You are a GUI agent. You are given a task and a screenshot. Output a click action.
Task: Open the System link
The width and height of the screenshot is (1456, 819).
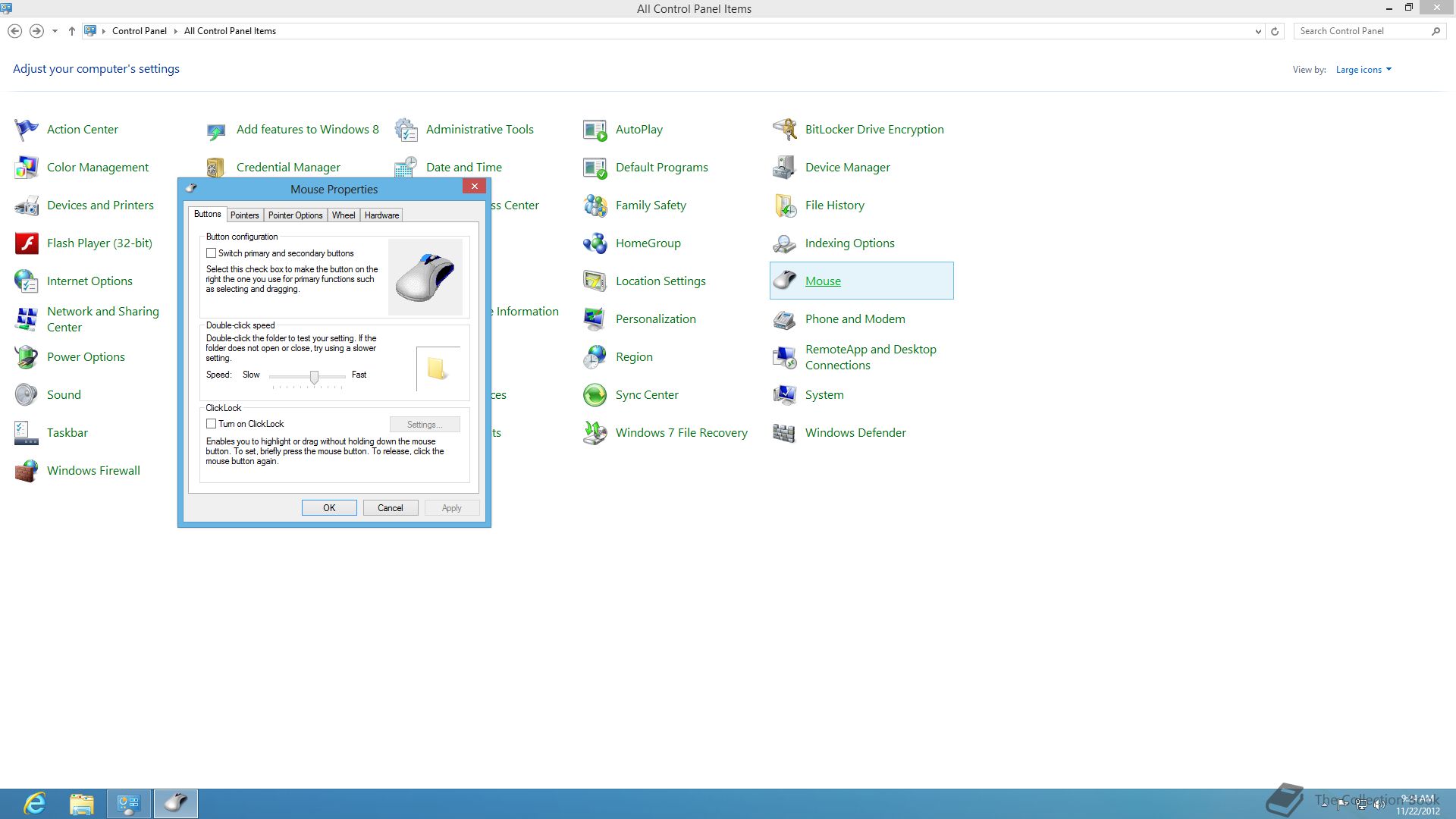(824, 395)
